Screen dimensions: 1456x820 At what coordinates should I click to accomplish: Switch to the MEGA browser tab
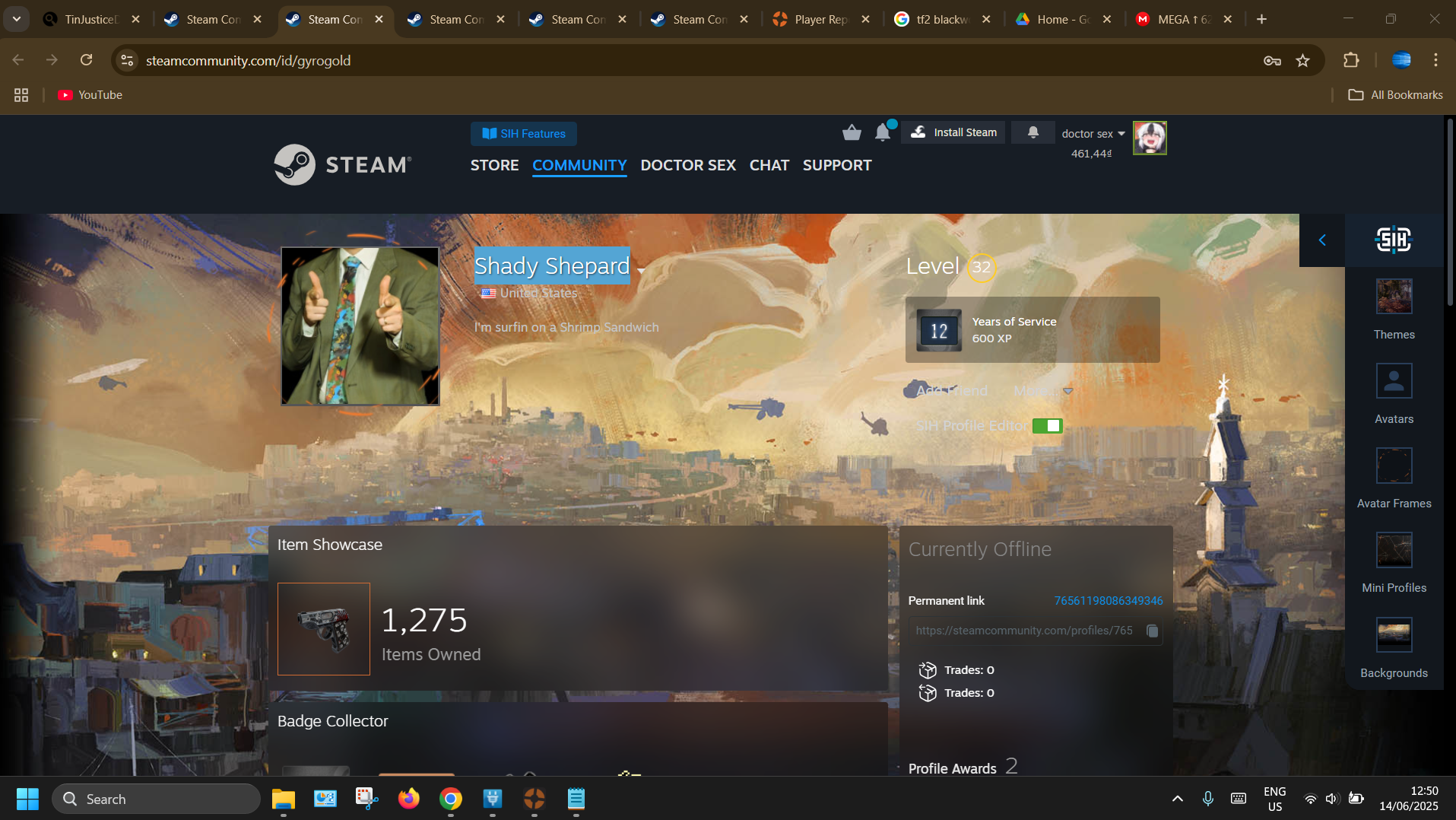(x=1183, y=20)
